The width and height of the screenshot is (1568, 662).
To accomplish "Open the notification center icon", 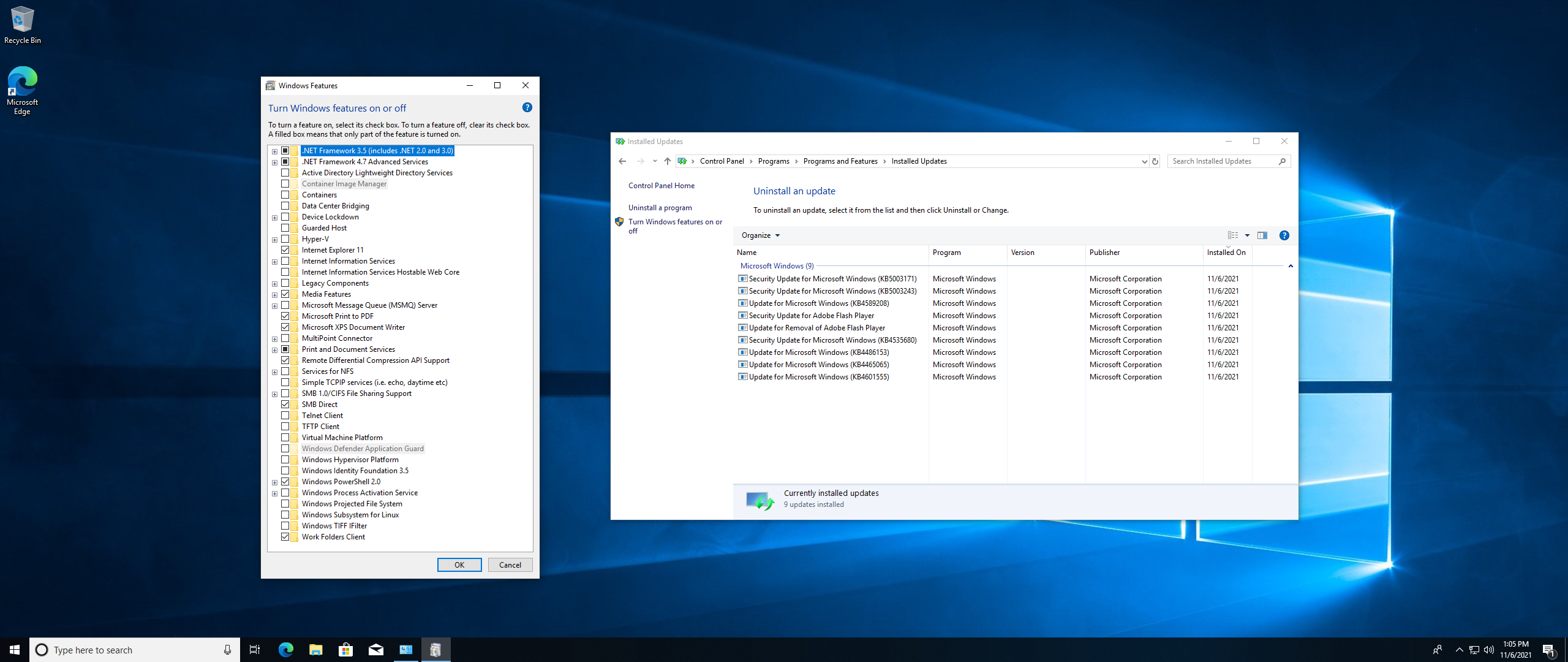I will click(x=1549, y=650).
